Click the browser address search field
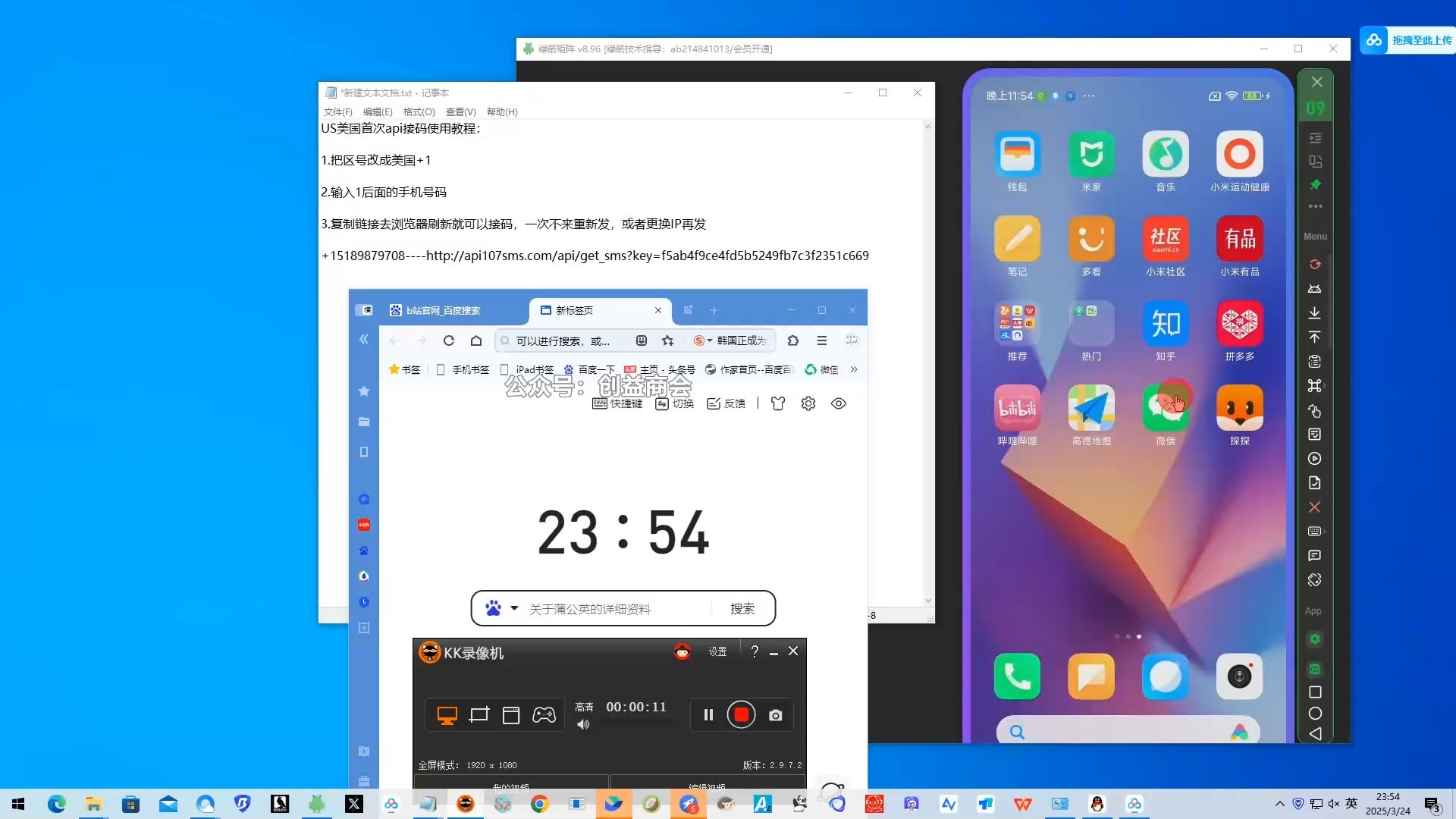The image size is (1456, 819). click(x=561, y=340)
